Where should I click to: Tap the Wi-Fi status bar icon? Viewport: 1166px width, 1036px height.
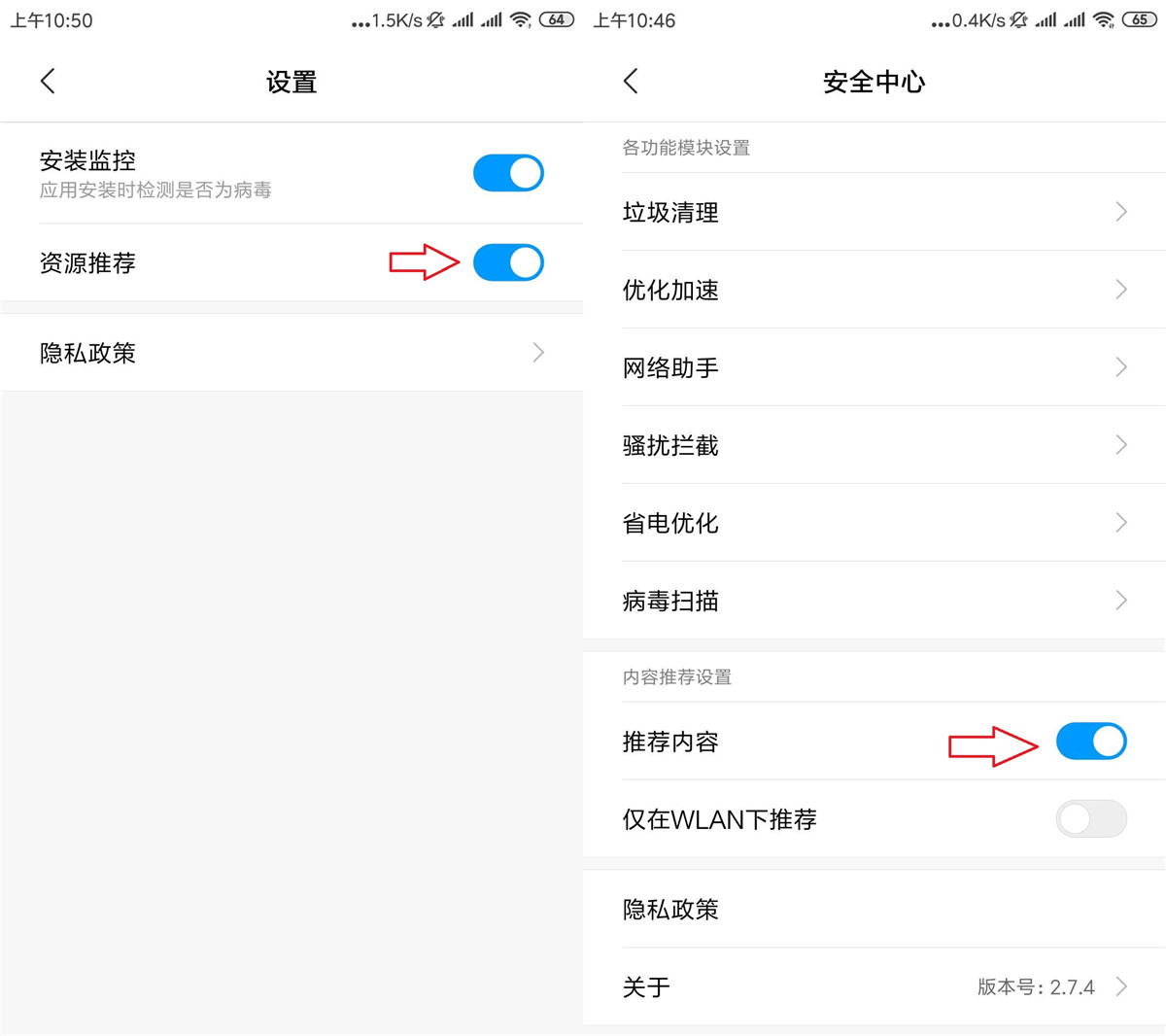tap(520, 19)
